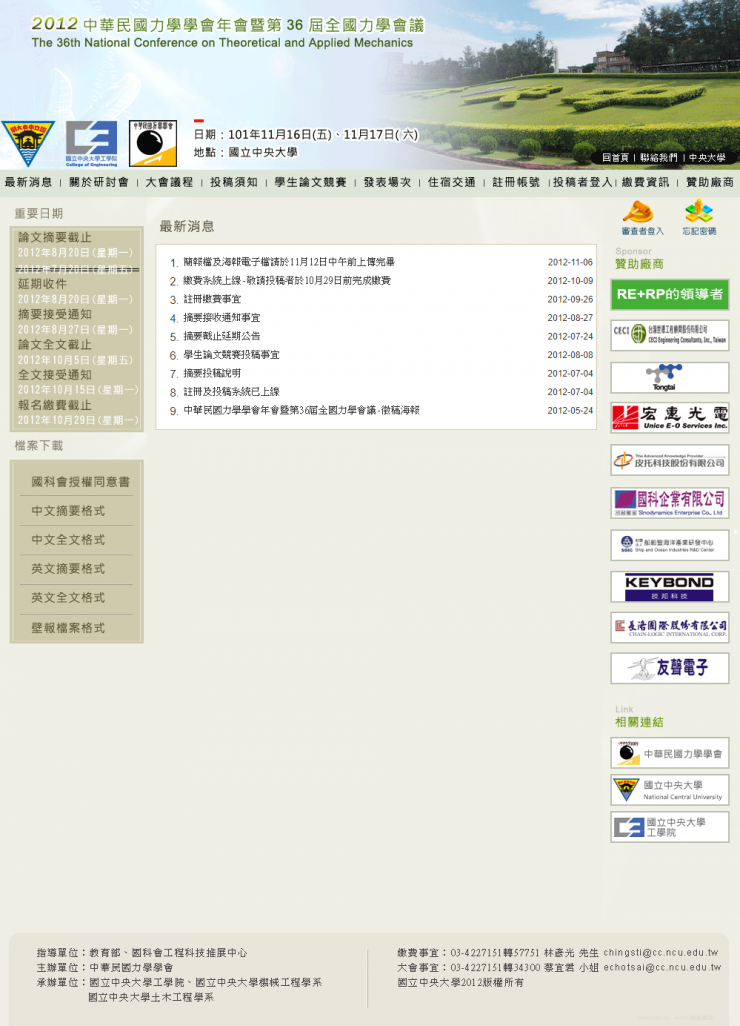Open the 註冊繳費事宜 news item
The image size is (740, 1026).
coord(212,299)
